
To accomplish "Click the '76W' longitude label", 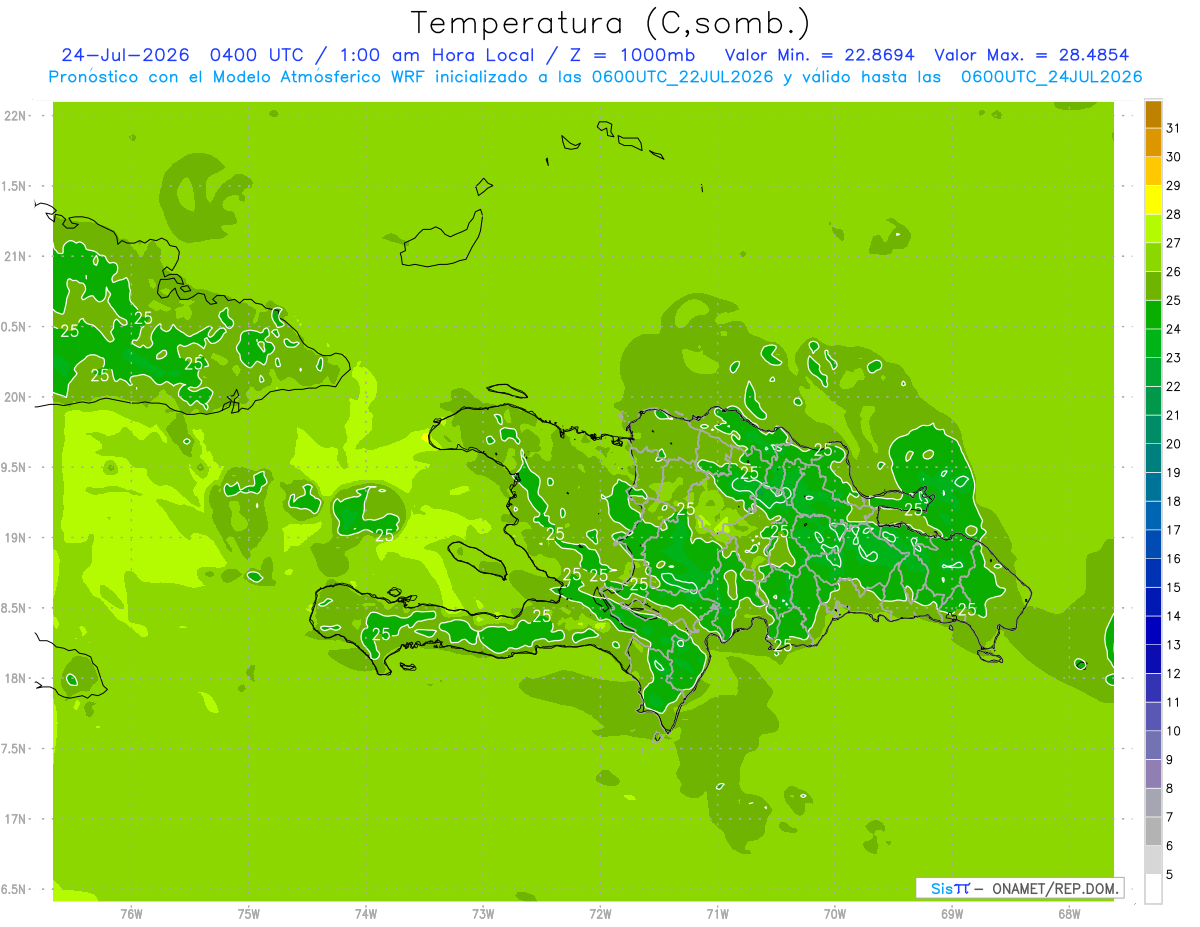I will [131, 914].
